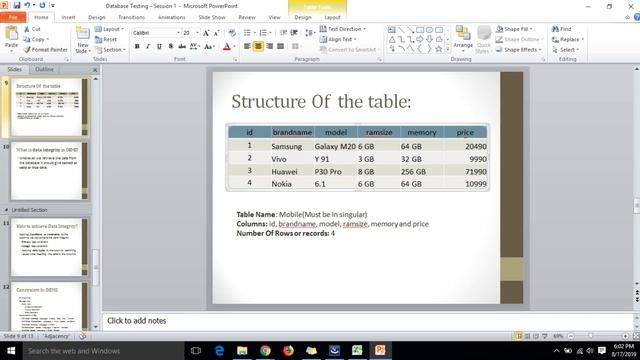The height and width of the screenshot is (360, 640).
Task: Click the New Slide icon
Action: click(82, 34)
